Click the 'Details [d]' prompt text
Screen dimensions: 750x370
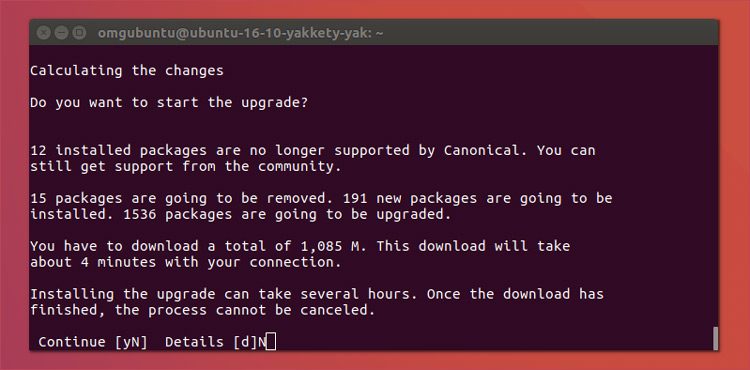(211, 342)
